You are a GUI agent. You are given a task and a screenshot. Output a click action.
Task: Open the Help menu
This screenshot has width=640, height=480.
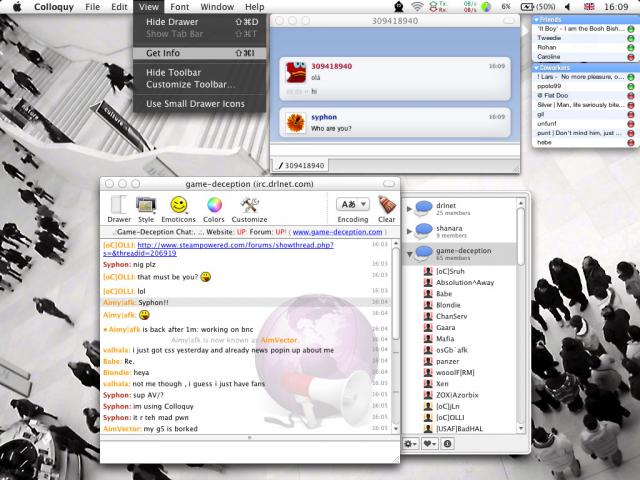pos(255,7)
